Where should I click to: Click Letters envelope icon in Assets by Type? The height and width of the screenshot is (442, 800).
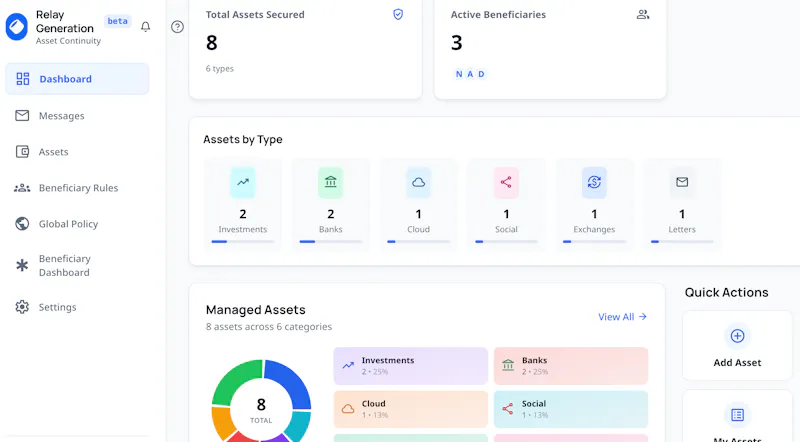[682, 182]
